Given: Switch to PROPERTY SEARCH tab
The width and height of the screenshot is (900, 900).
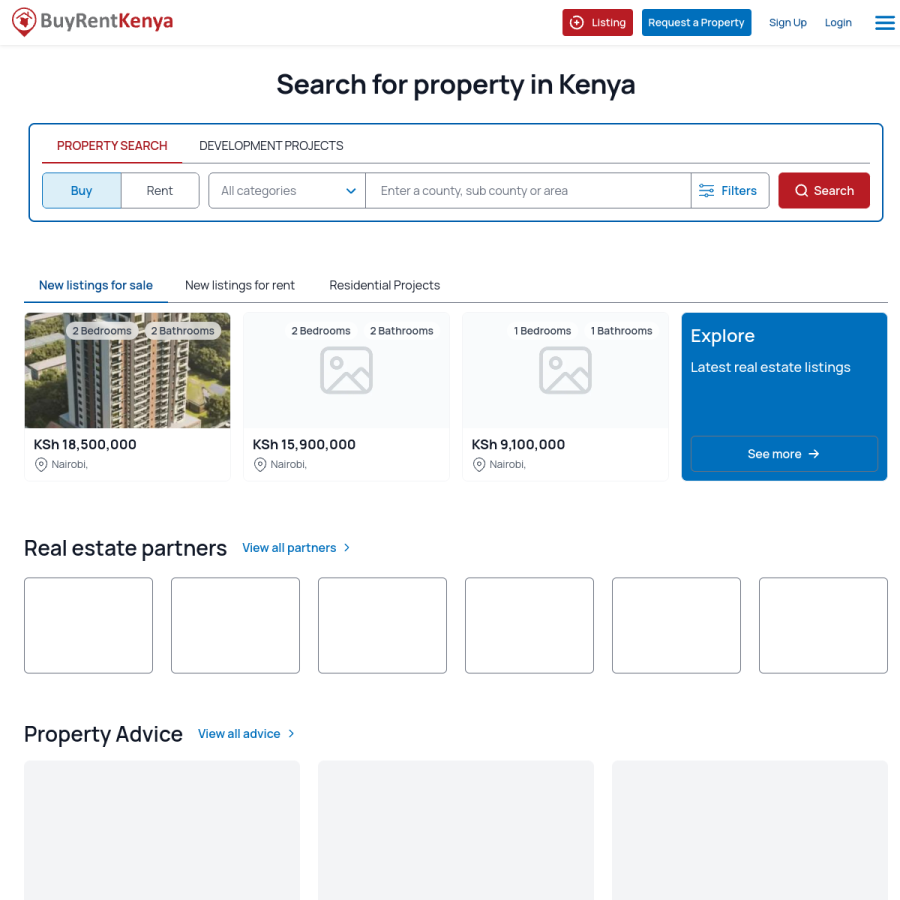Looking at the screenshot, I should (x=112, y=146).
